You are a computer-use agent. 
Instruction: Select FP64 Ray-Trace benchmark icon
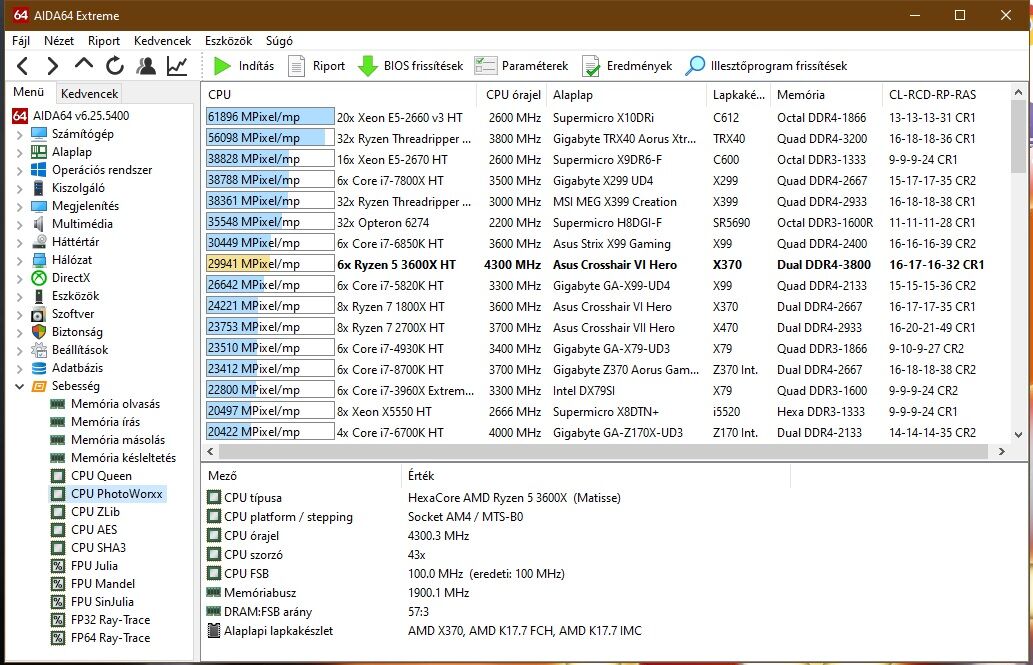[x=58, y=638]
